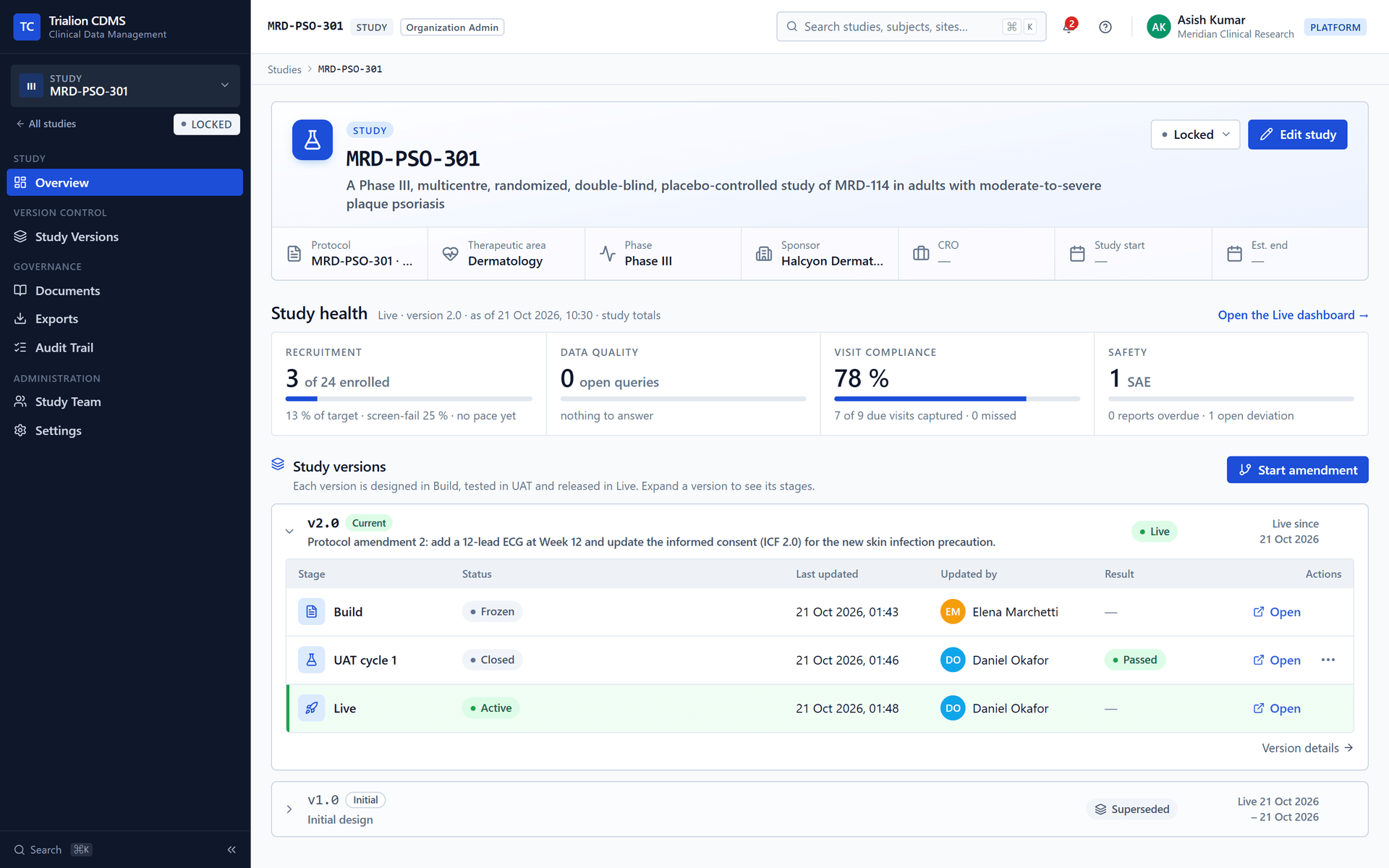Click the visit compliance progress bar

(x=956, y=399)
